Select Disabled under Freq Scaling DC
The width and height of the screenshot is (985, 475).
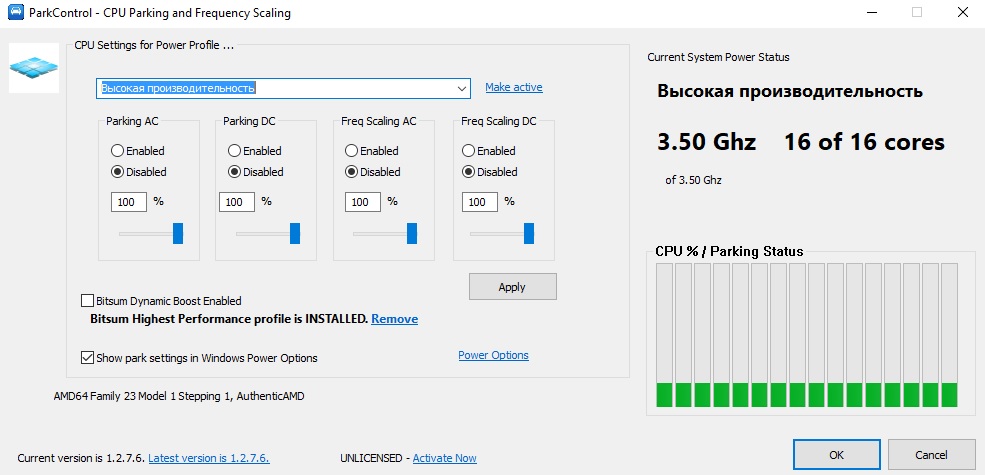pyautogui.click(x=490, y=172)
